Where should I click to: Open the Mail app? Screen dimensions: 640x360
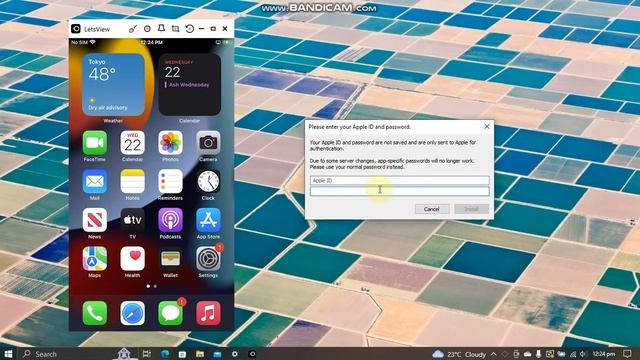pyautogui.click(x=95, y=181)
